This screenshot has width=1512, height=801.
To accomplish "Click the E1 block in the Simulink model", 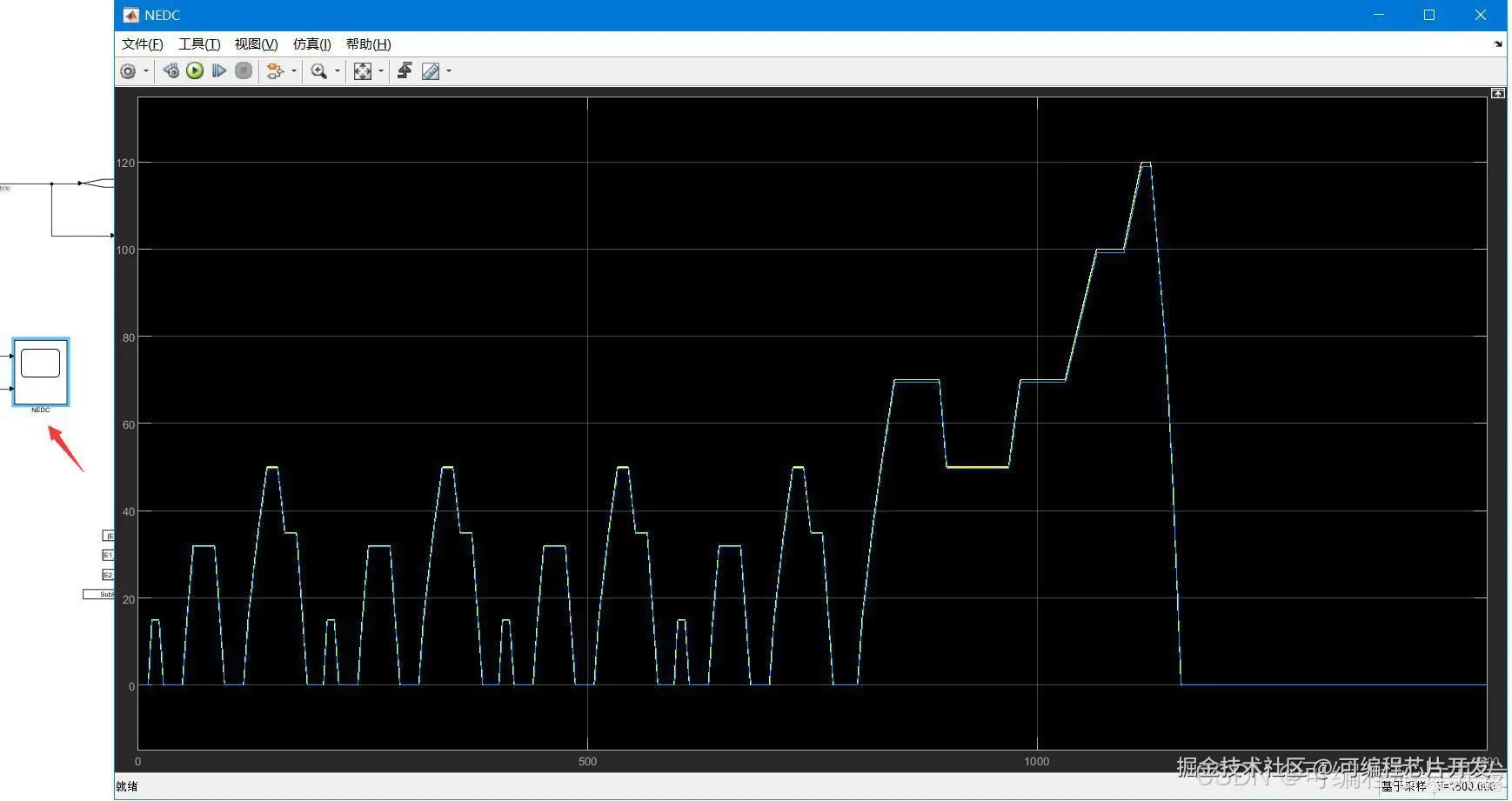I will point(108,555).
